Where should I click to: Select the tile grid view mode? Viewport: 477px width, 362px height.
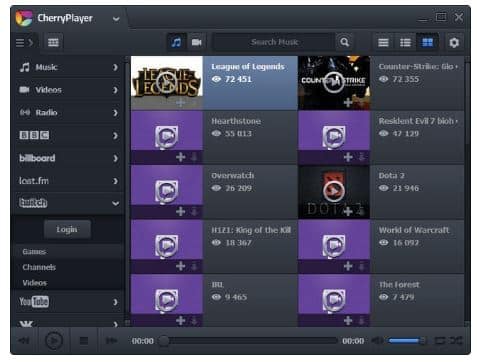tap(427, 42)
